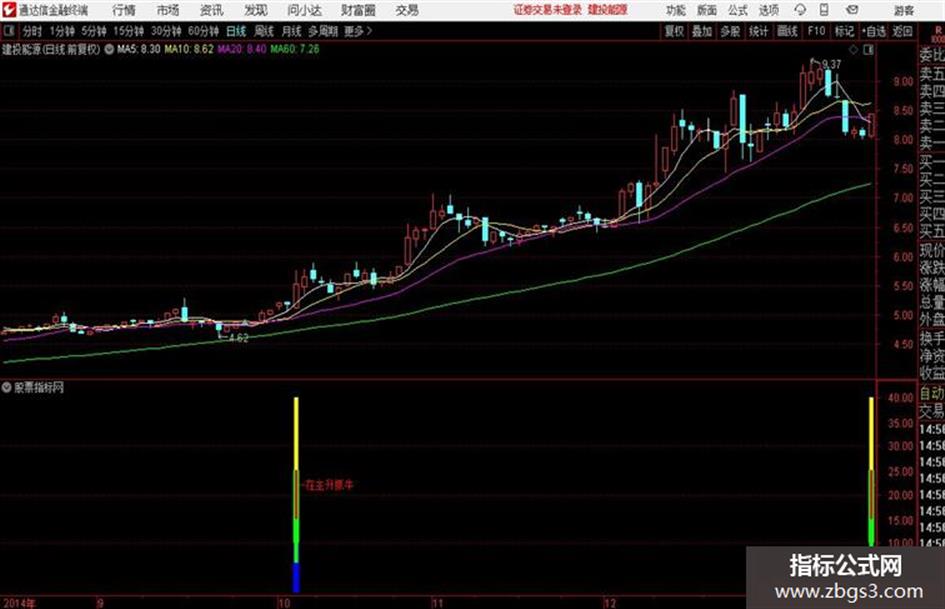Click the MA20: 8.40 indicator value
The height and width of the screenshot is (609, 945).
[x=242, y=49]
